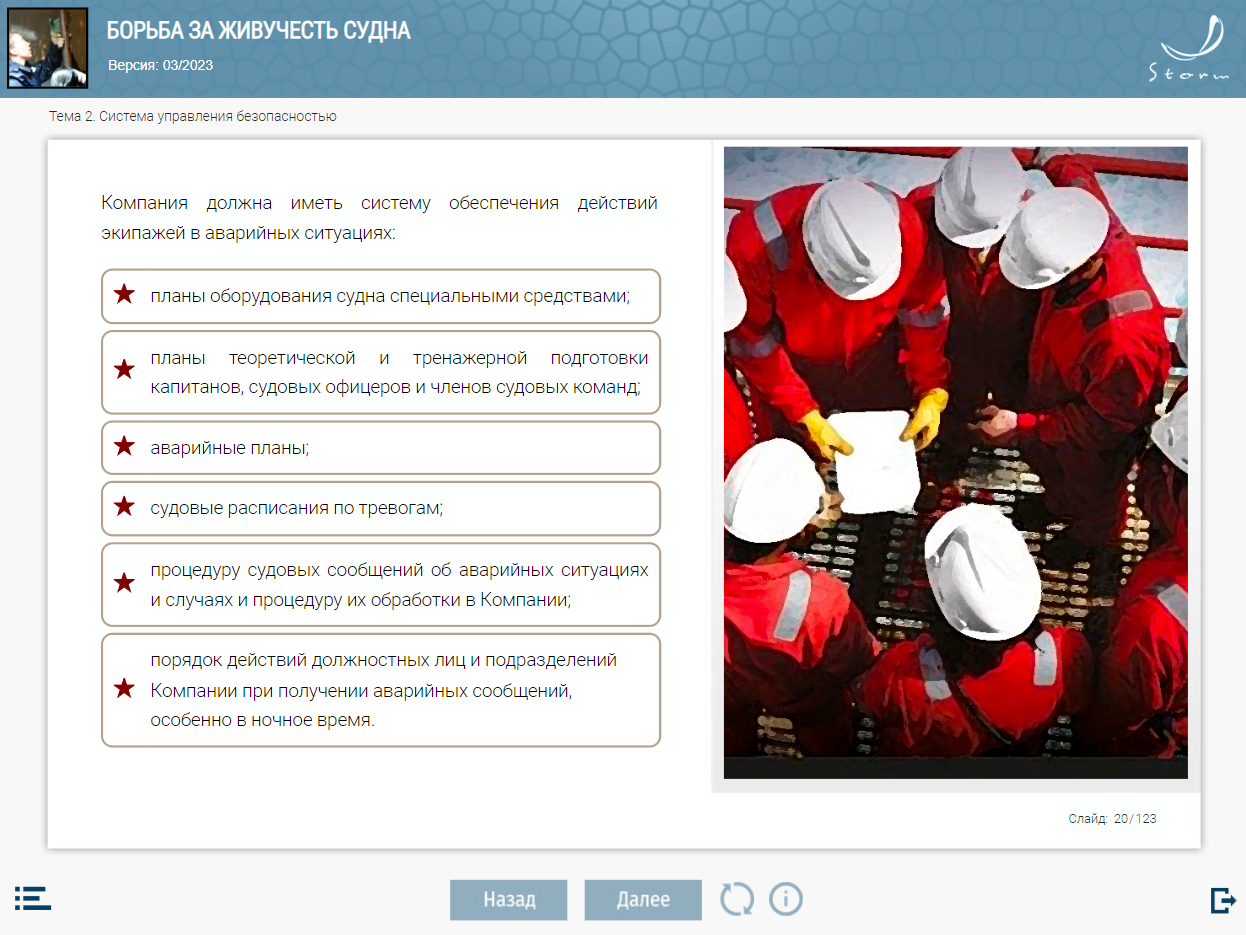Select the 'планы теоретической и тренажерной подготовки' item
The image size is (1246, 935).
pyautogui.click(x=381, y=372)
